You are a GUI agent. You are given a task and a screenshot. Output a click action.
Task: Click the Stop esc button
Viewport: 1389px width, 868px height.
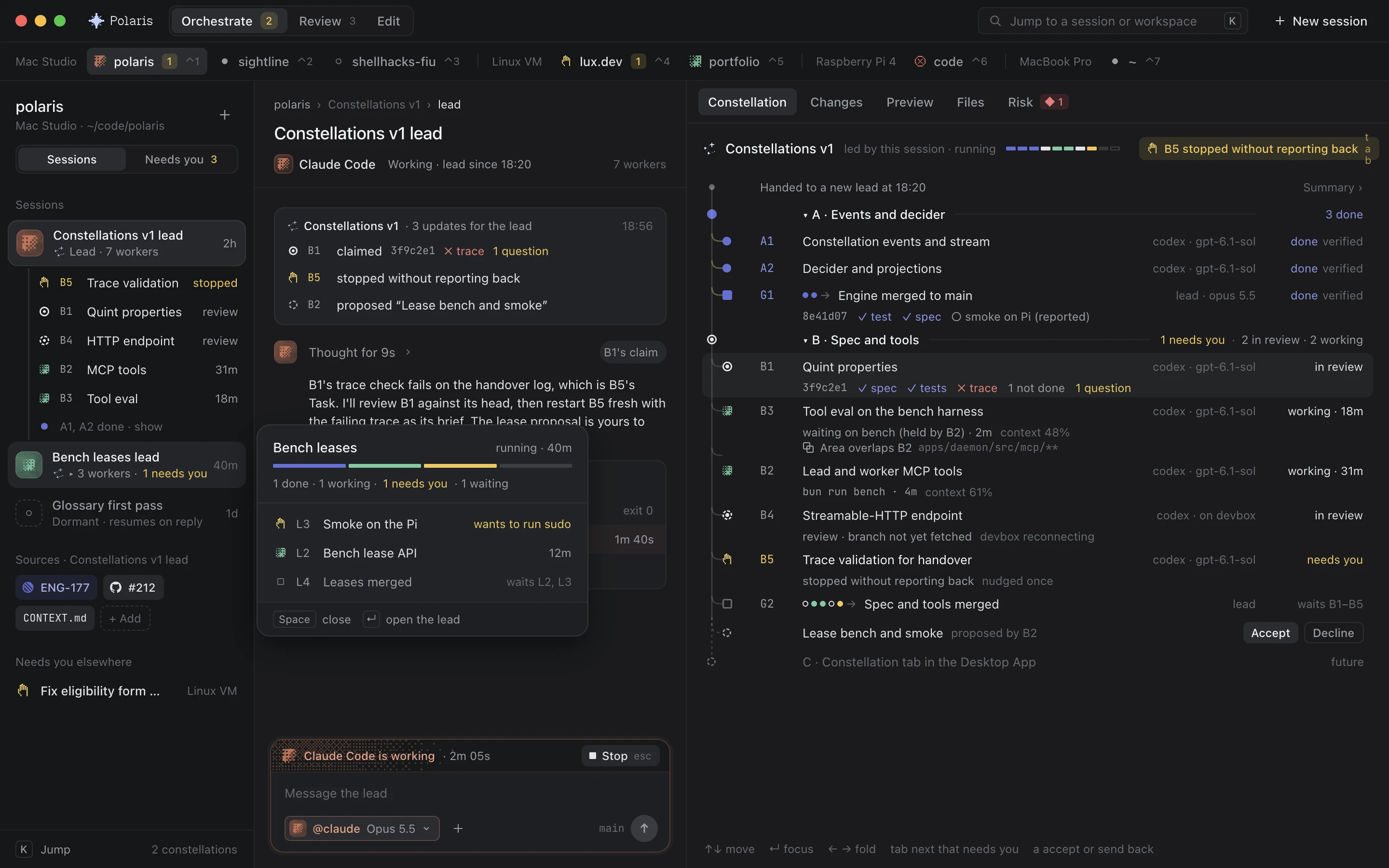click(x=620, y=756)
